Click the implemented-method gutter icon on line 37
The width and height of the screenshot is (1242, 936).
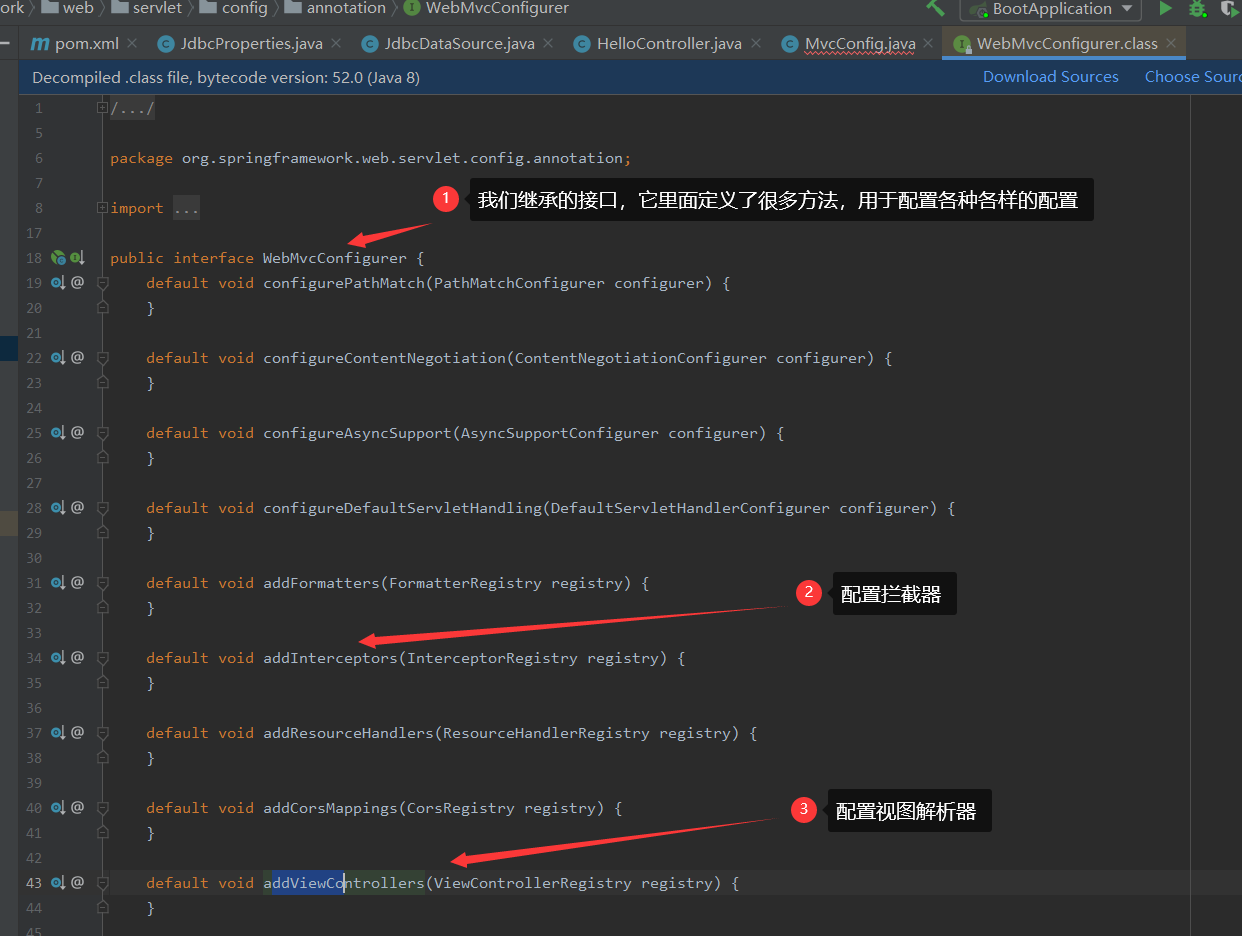[x=58, y=733]
